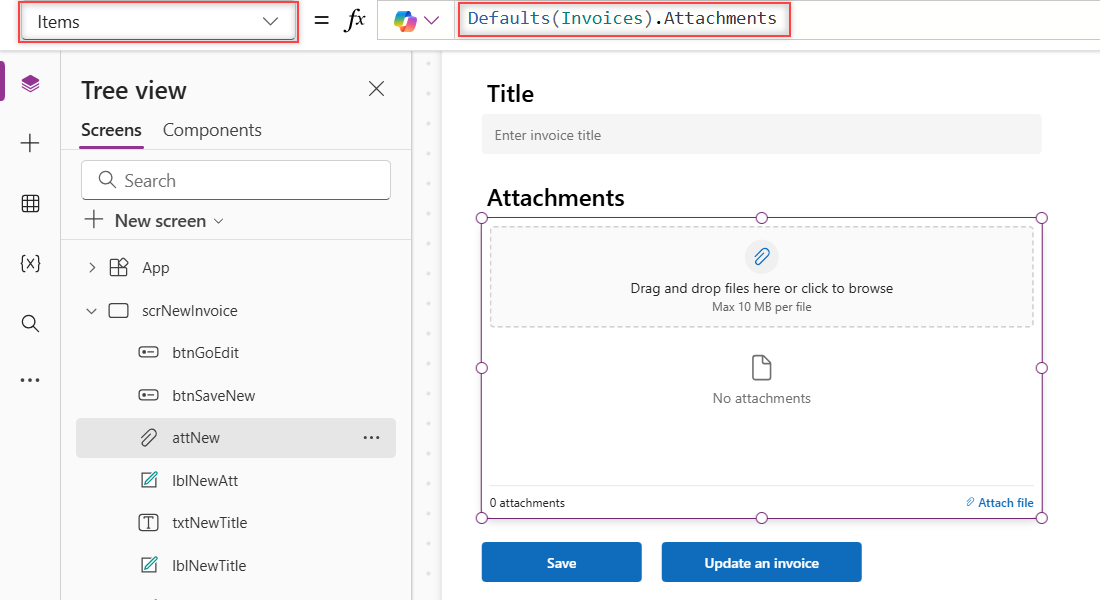
Task: Open the New screen dropdown chevron
Action: (219, 221)
